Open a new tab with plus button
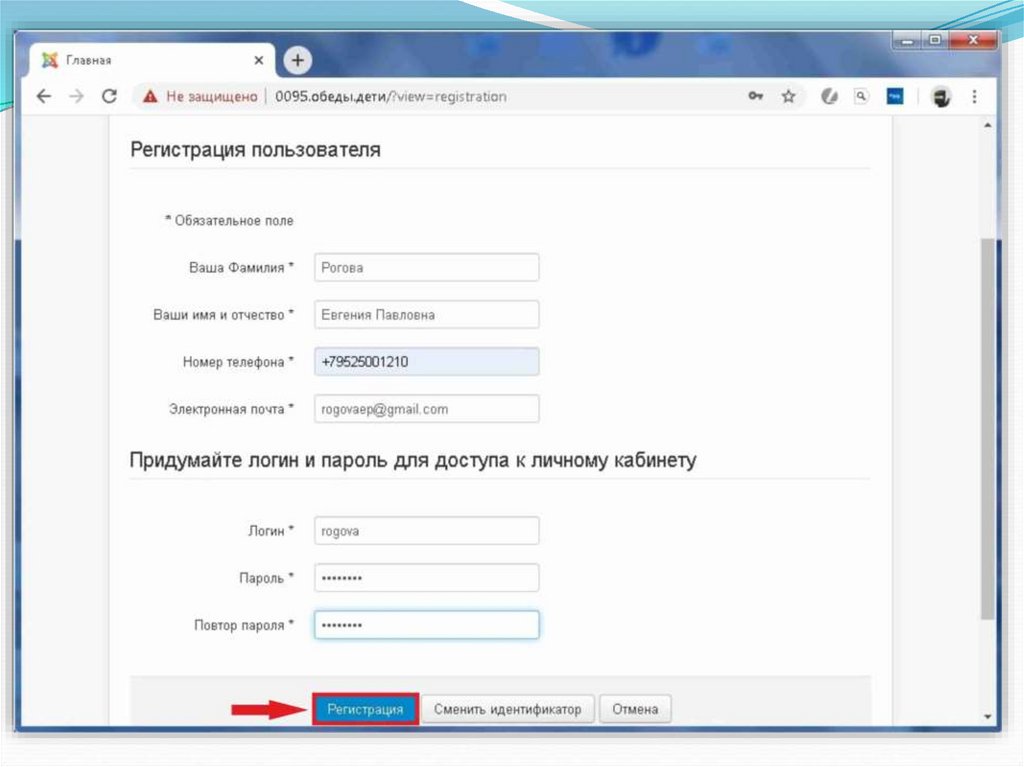 coord(298,61)
